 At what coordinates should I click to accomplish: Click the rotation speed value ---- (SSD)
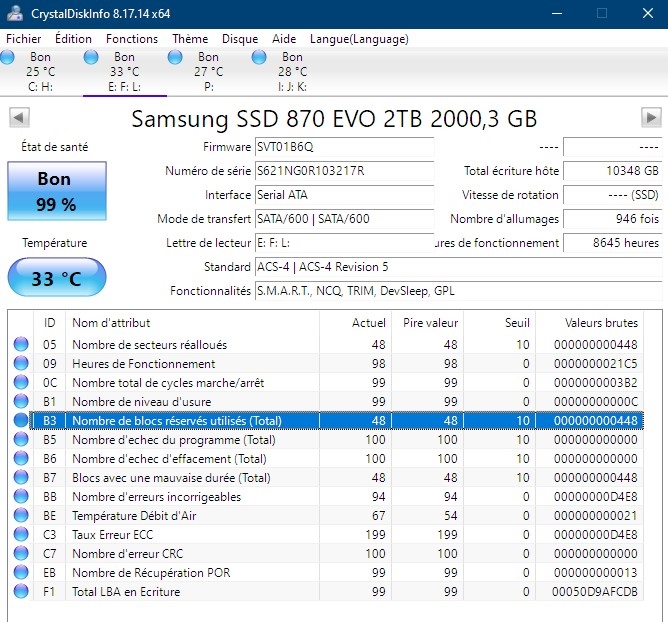(613, 195)
